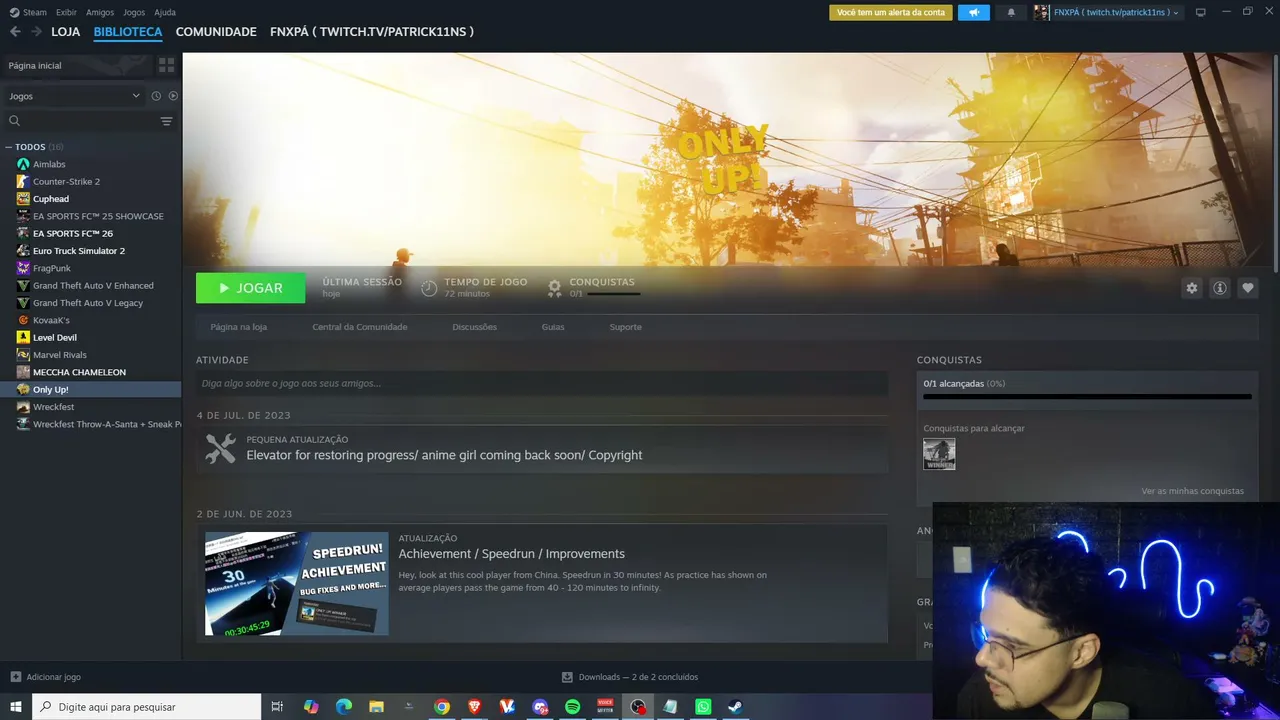The width and height of the screenshot is (1280, 720).
Task: Open Microsoft Edge from the taskbar
Action: 344,707
